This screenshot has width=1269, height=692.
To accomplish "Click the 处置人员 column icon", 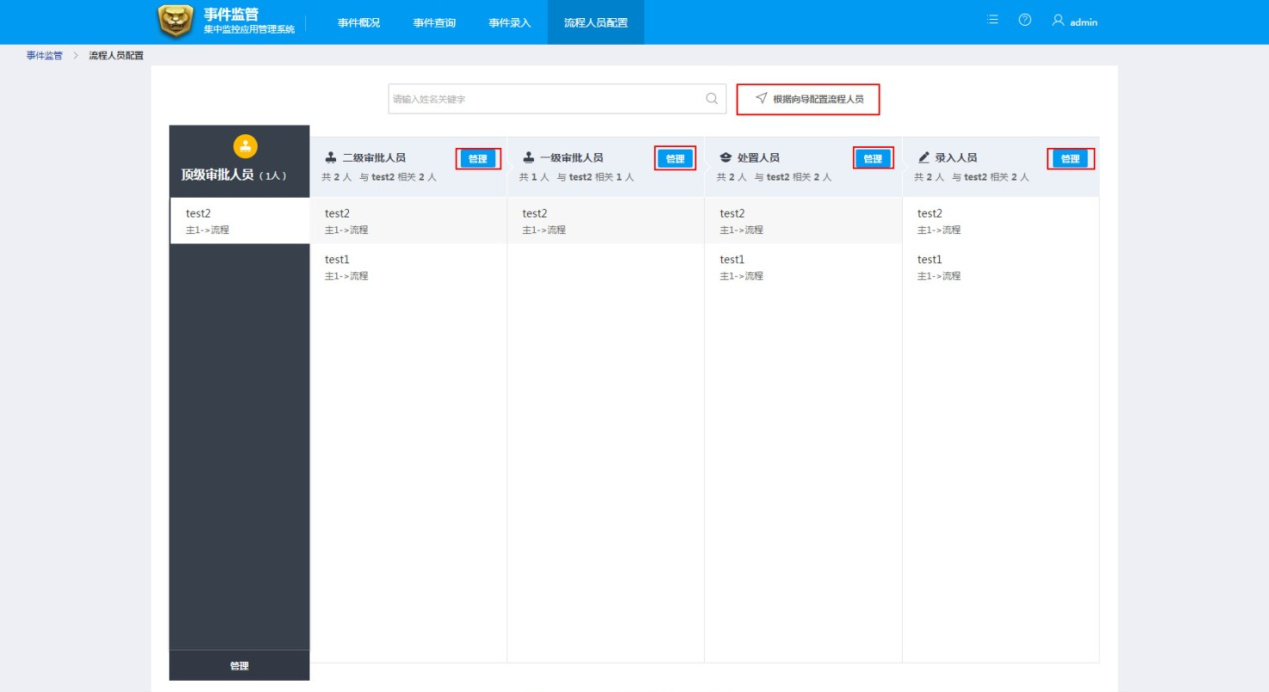I will tap(726, 158).
